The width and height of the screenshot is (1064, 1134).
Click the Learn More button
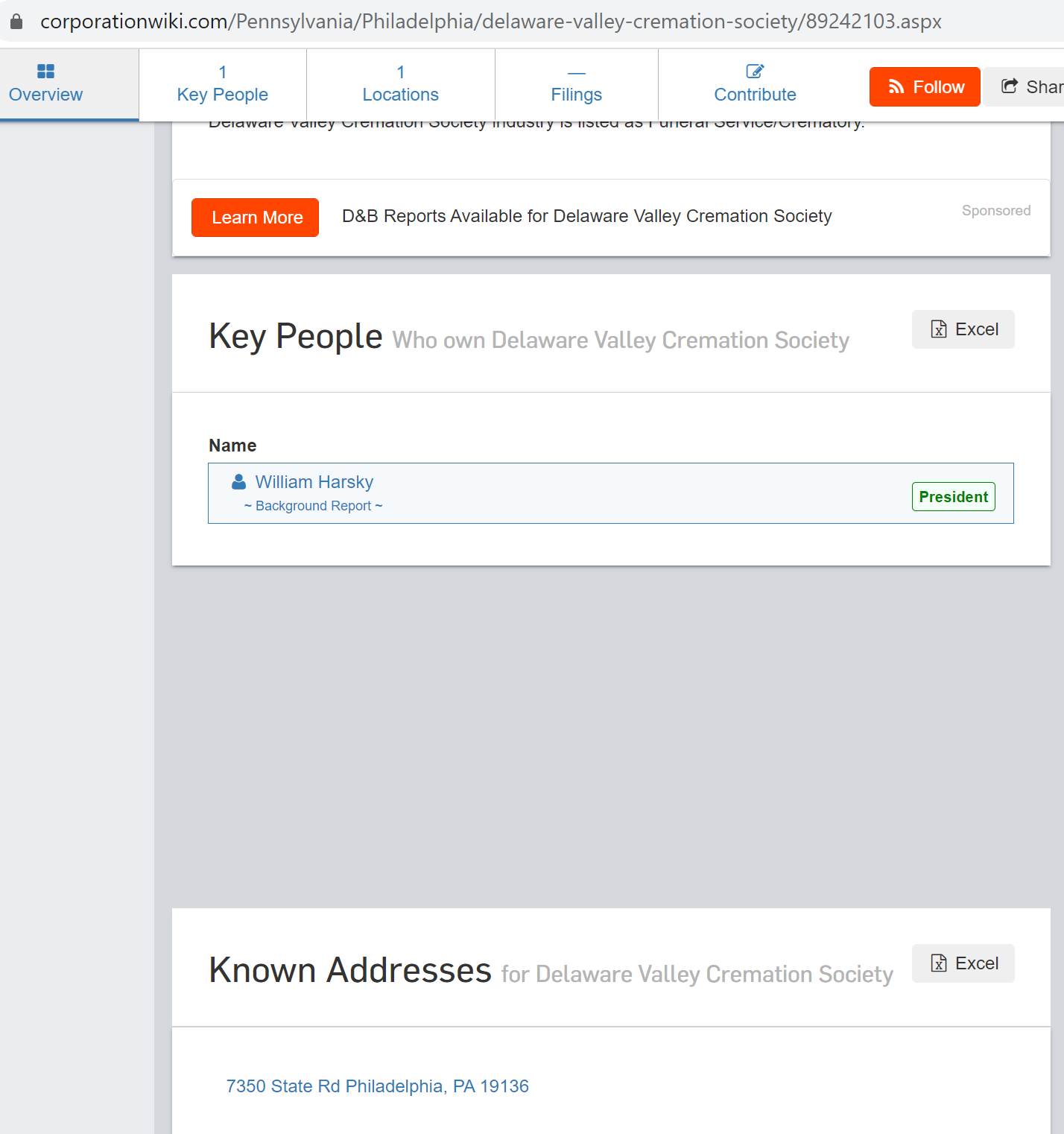tap(255, 218)
